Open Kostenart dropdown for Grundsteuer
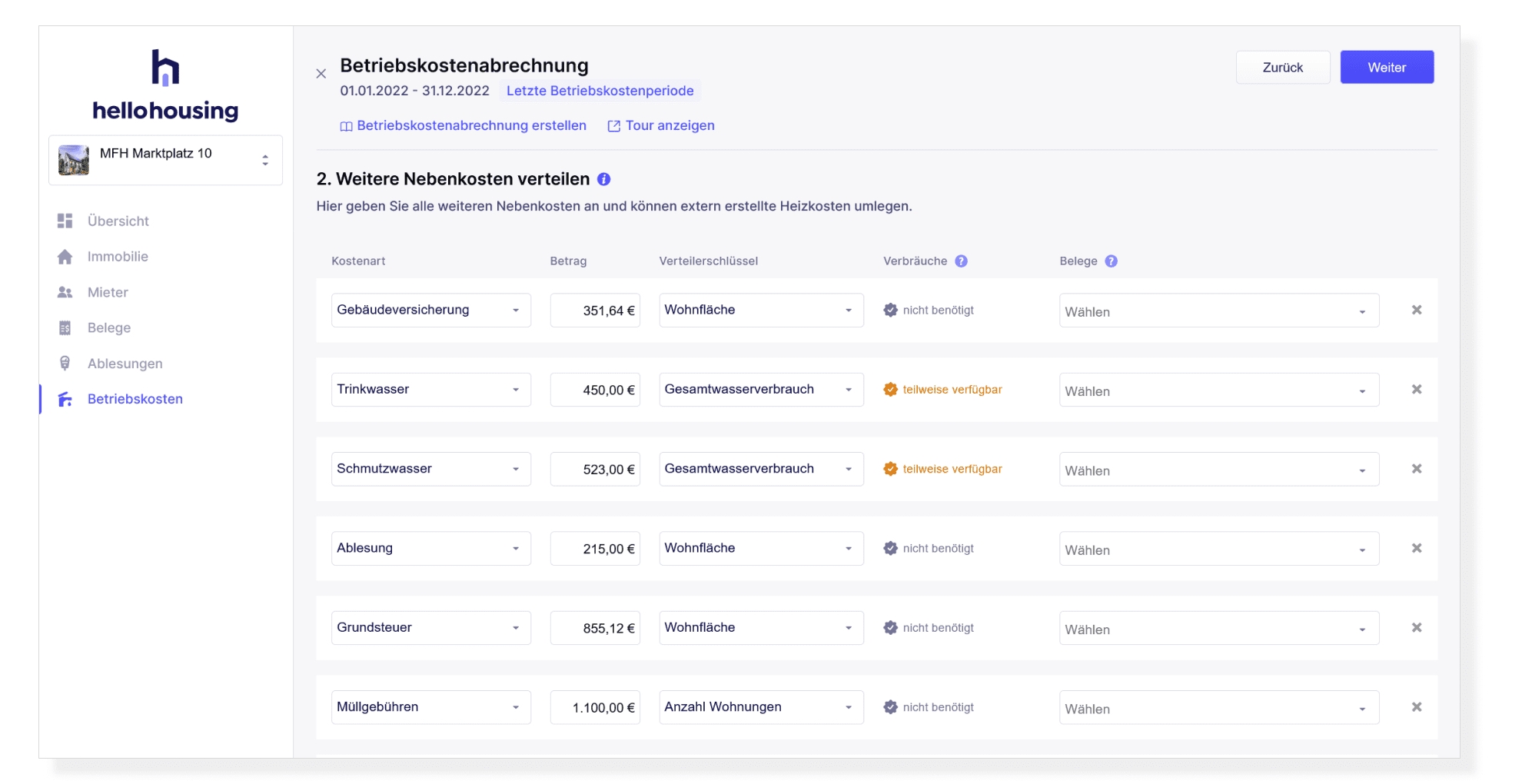Viewport: 1522px width, 784px height. pos(430,628)
